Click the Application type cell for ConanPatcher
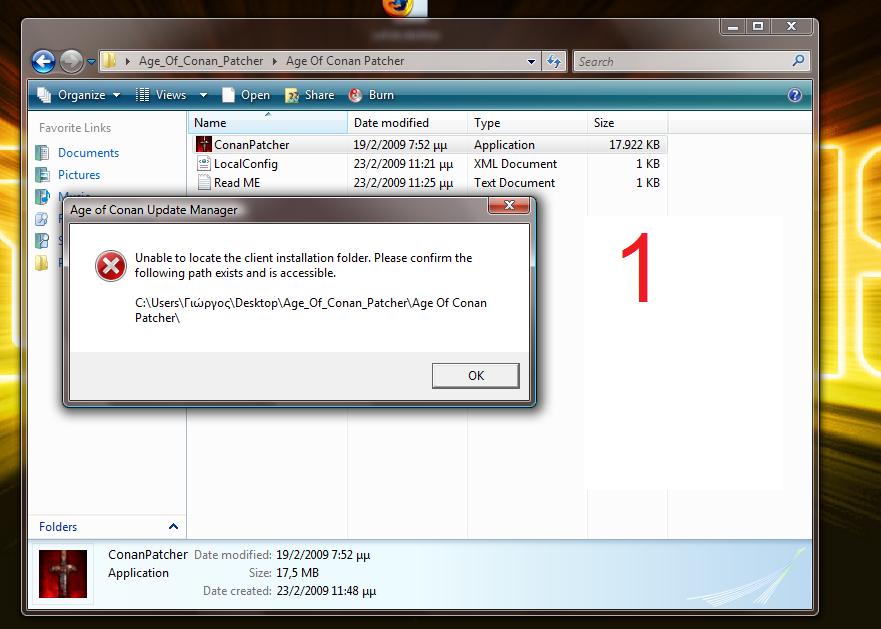The height and width of the screenshot is (629, 881). click(x=504, y=144)
